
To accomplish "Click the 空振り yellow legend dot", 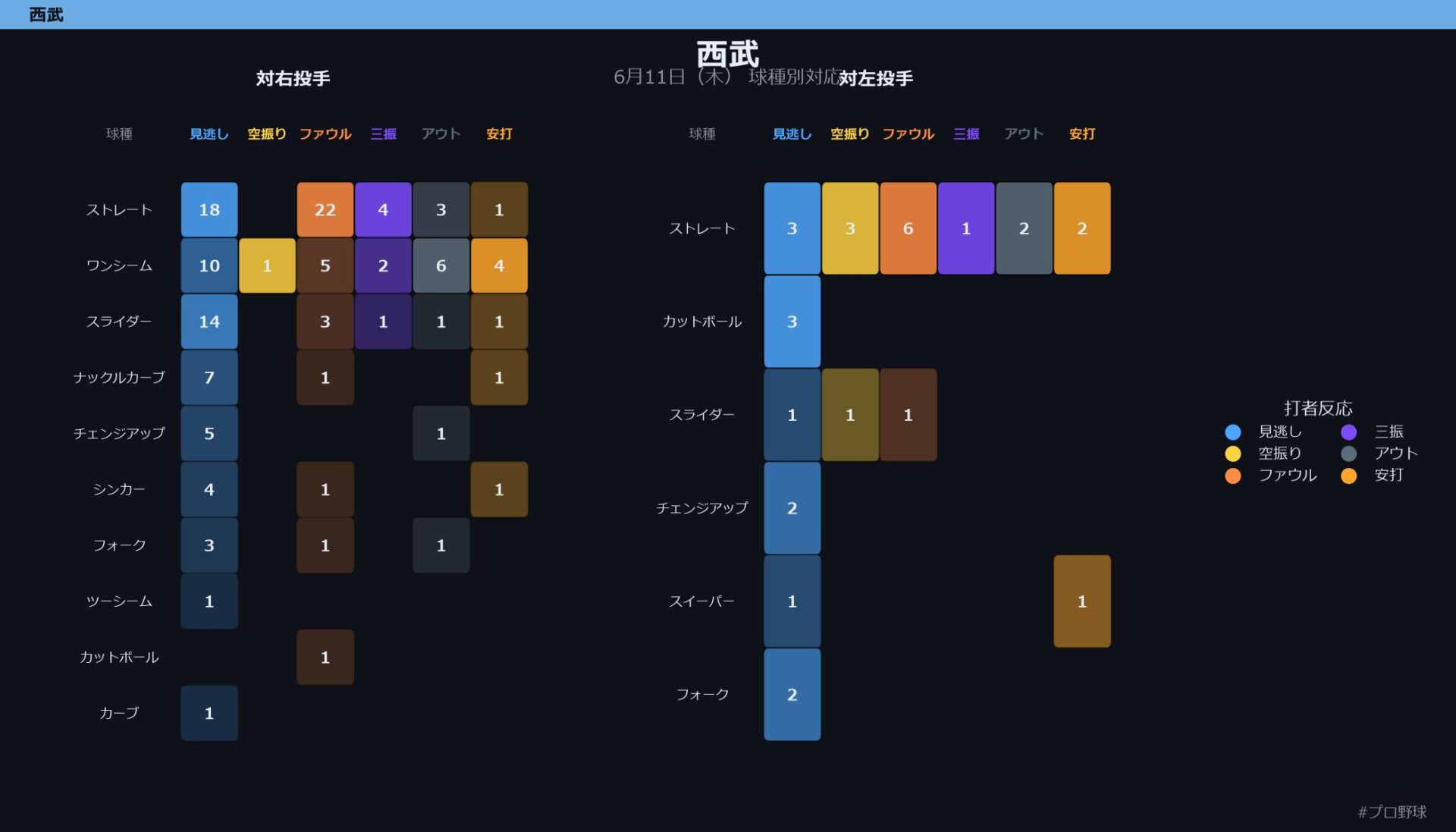I will 1233,454.
